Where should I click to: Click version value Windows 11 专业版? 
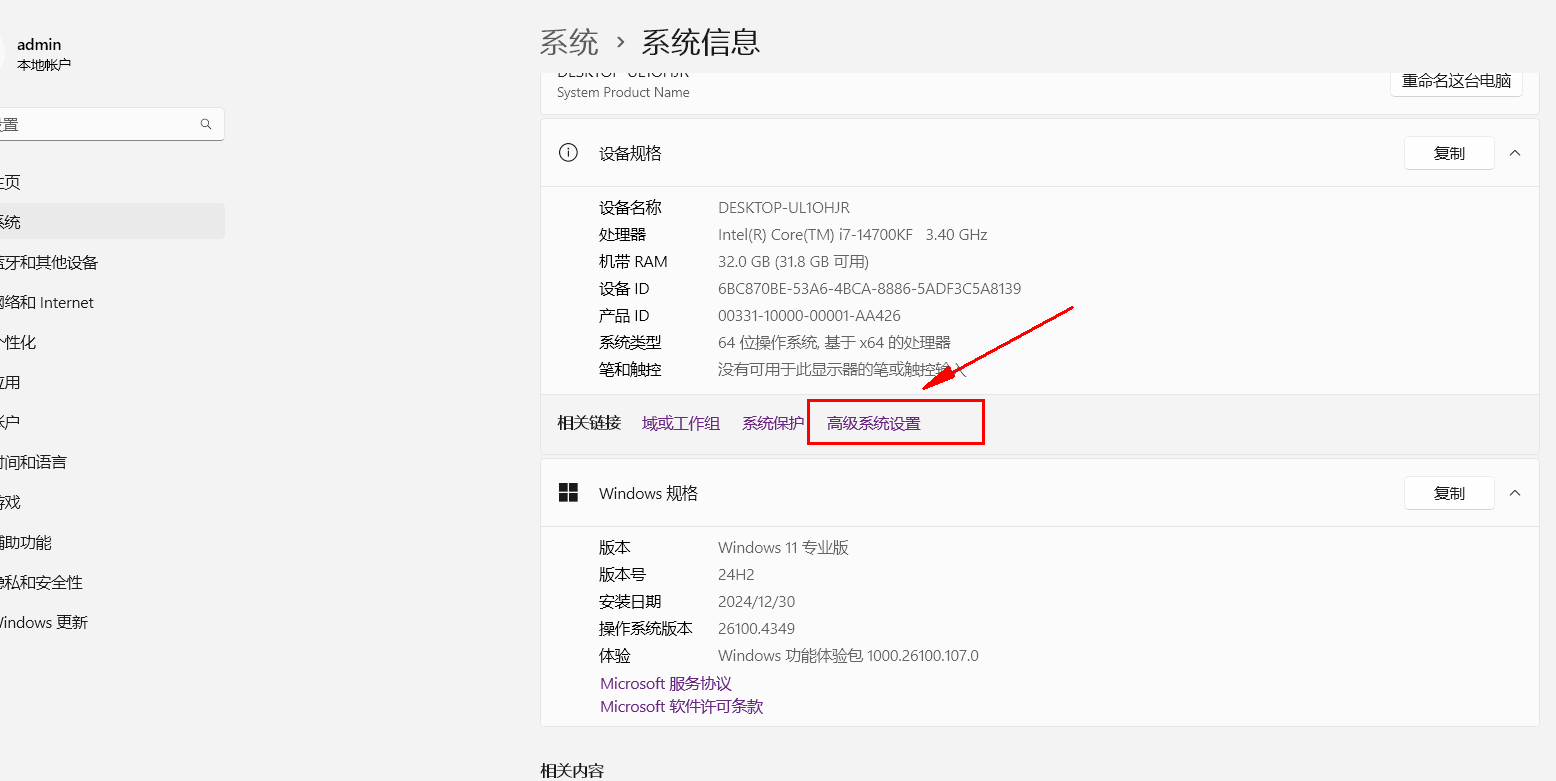coord(783,548)
